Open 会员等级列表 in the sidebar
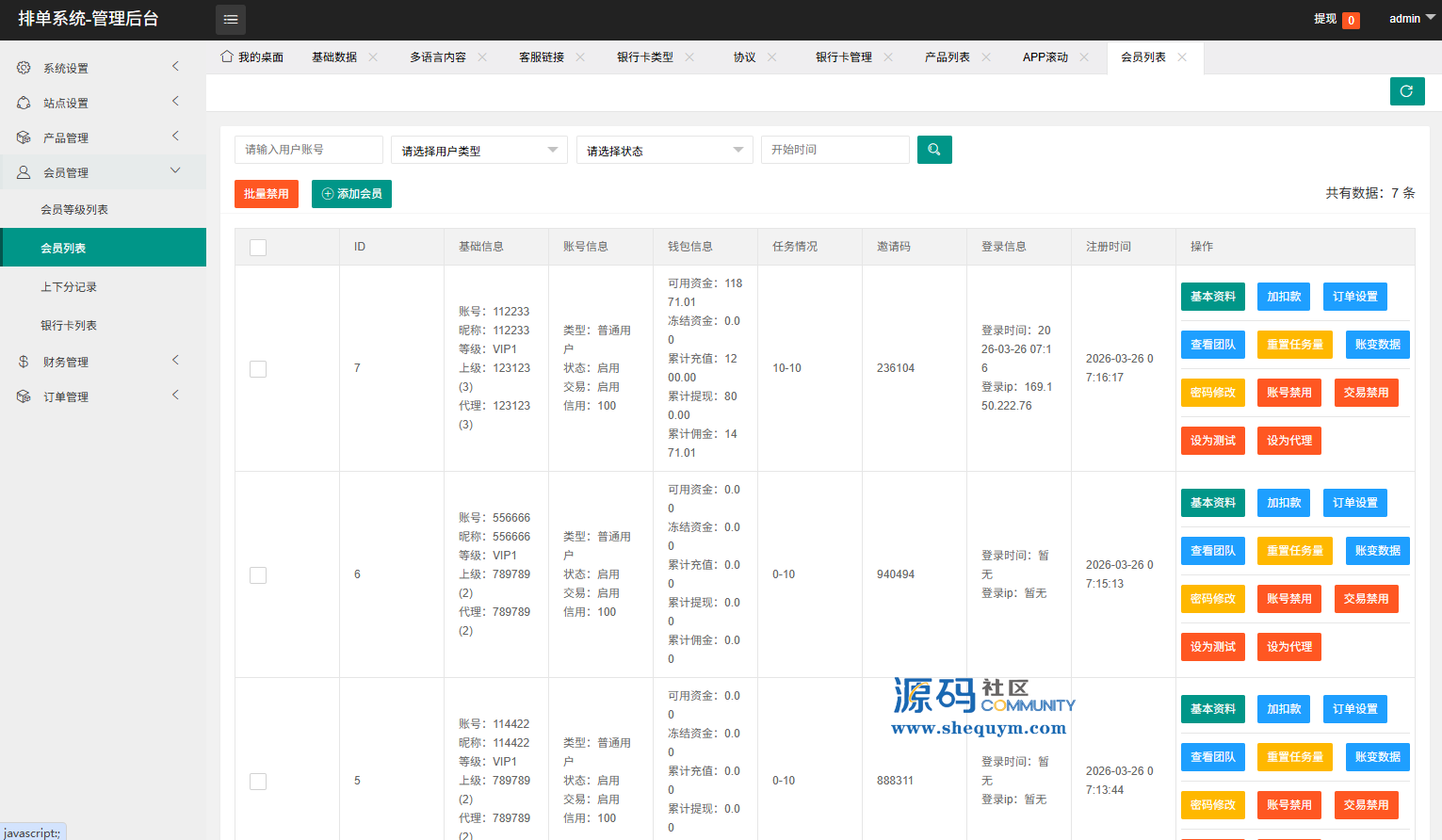This screenshot has width=1442, height=840. click(74, 210)
